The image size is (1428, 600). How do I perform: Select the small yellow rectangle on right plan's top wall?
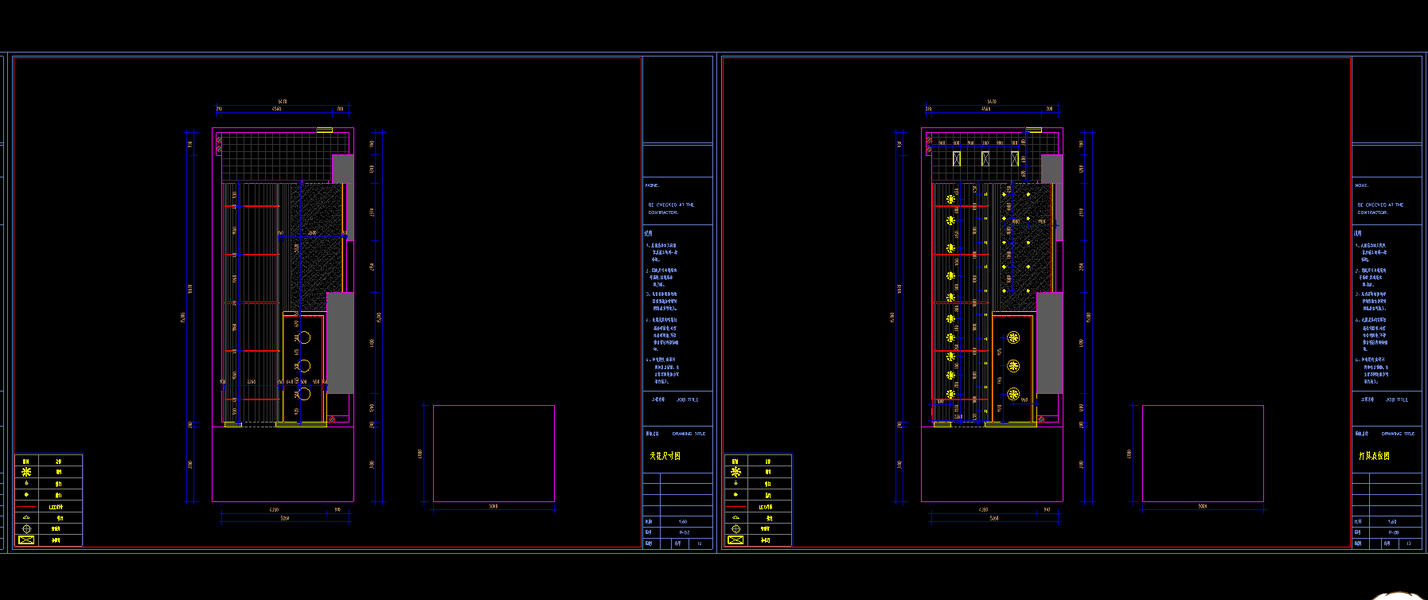(1034, 130)
